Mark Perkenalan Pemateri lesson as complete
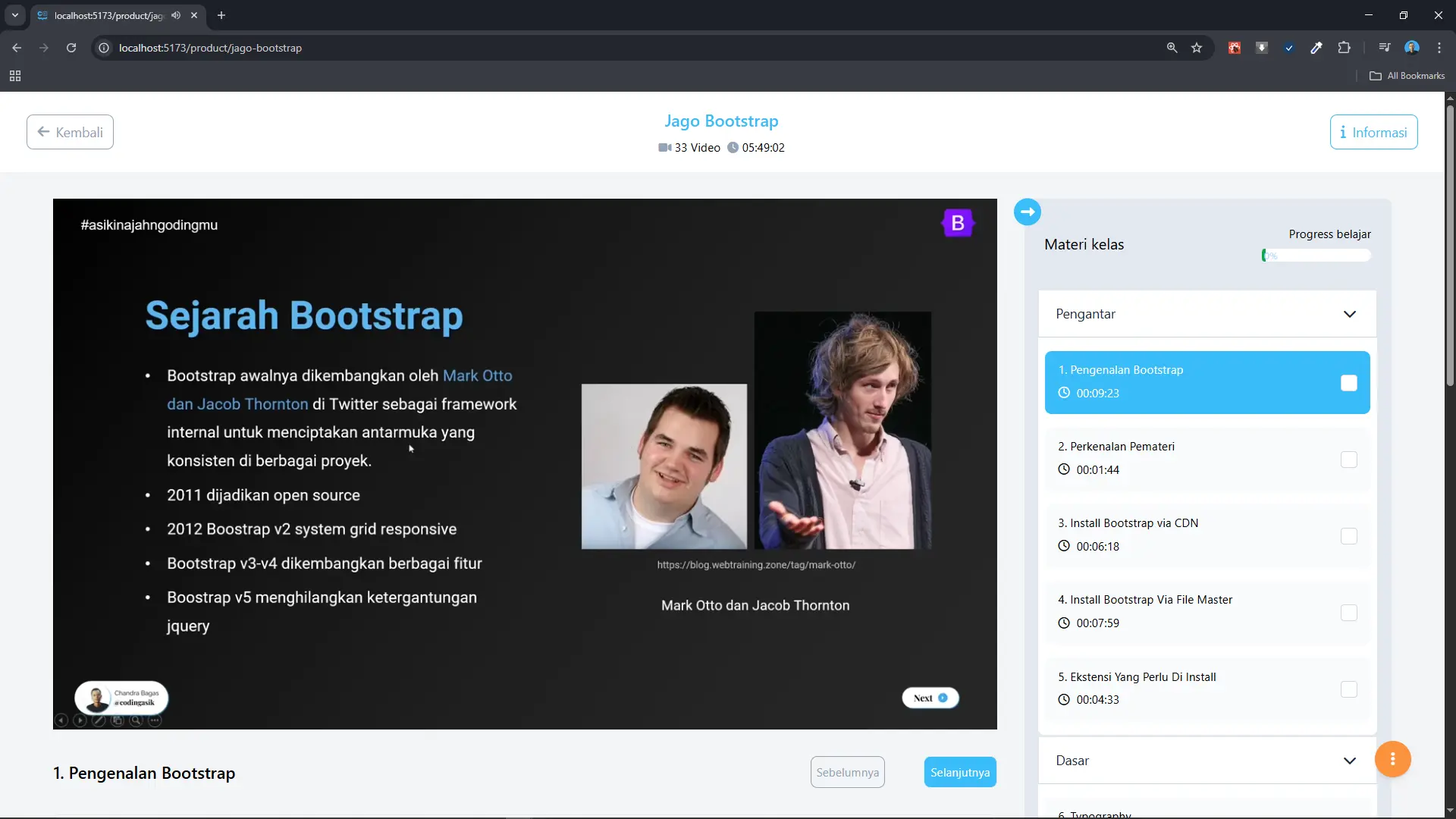Image resolution: width=1456 pixels, height=819 pixels. click(1348, 460)
